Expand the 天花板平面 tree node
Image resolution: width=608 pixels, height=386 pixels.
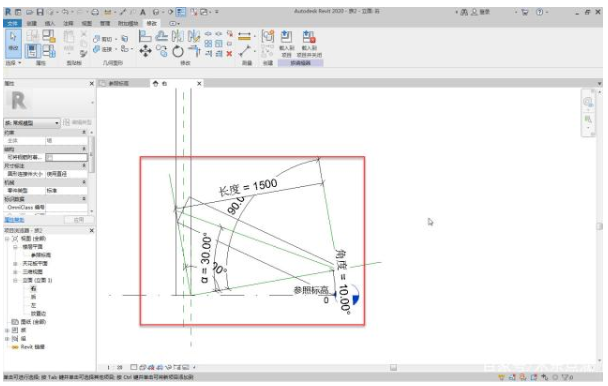click(16, 263)
